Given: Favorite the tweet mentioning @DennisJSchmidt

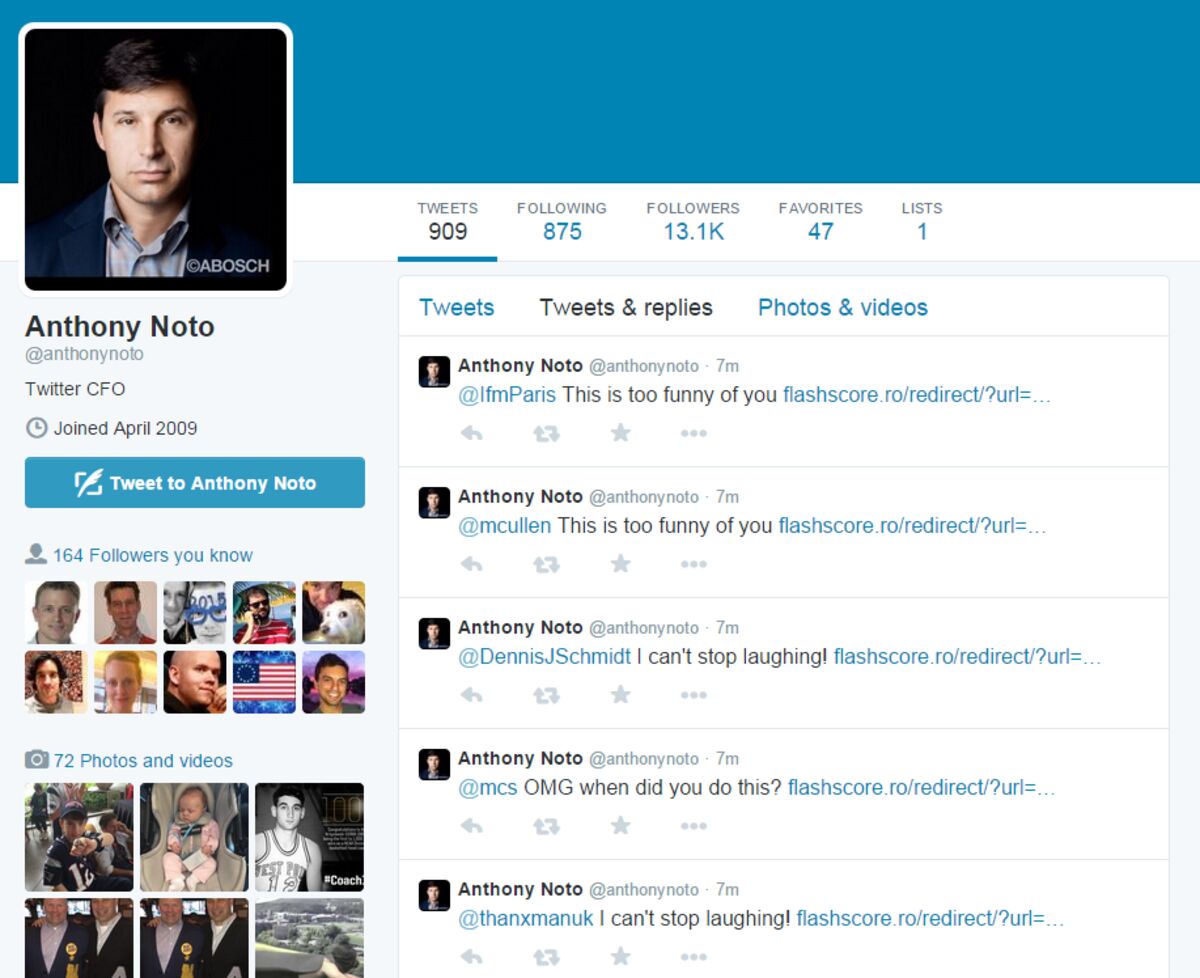Looking at the screenshot, I should [x=620, y=695].
